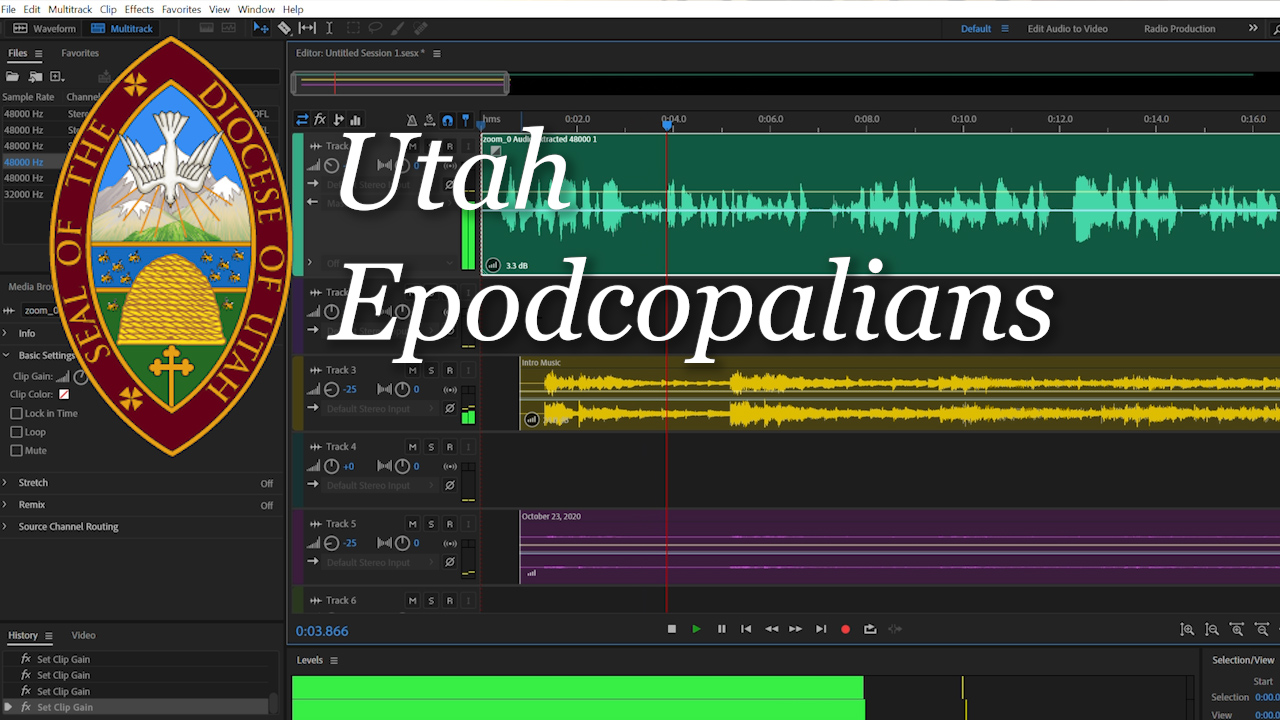Viewport: 1280px width, 720px height.
Task: Enable Loop checkbox in Properties
Action: click(16, 432)
